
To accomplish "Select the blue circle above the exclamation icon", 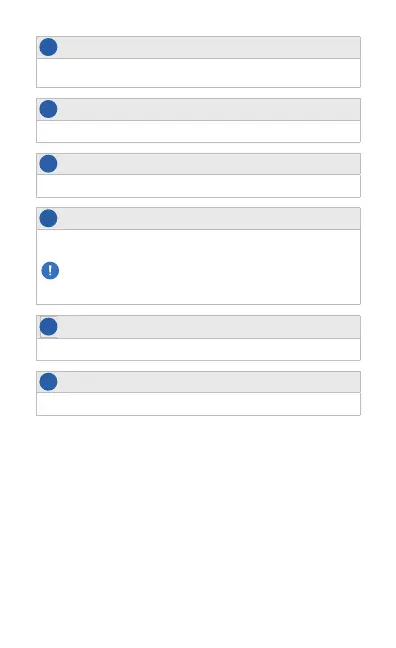I will pyautogui.click(x=48, y=218).
